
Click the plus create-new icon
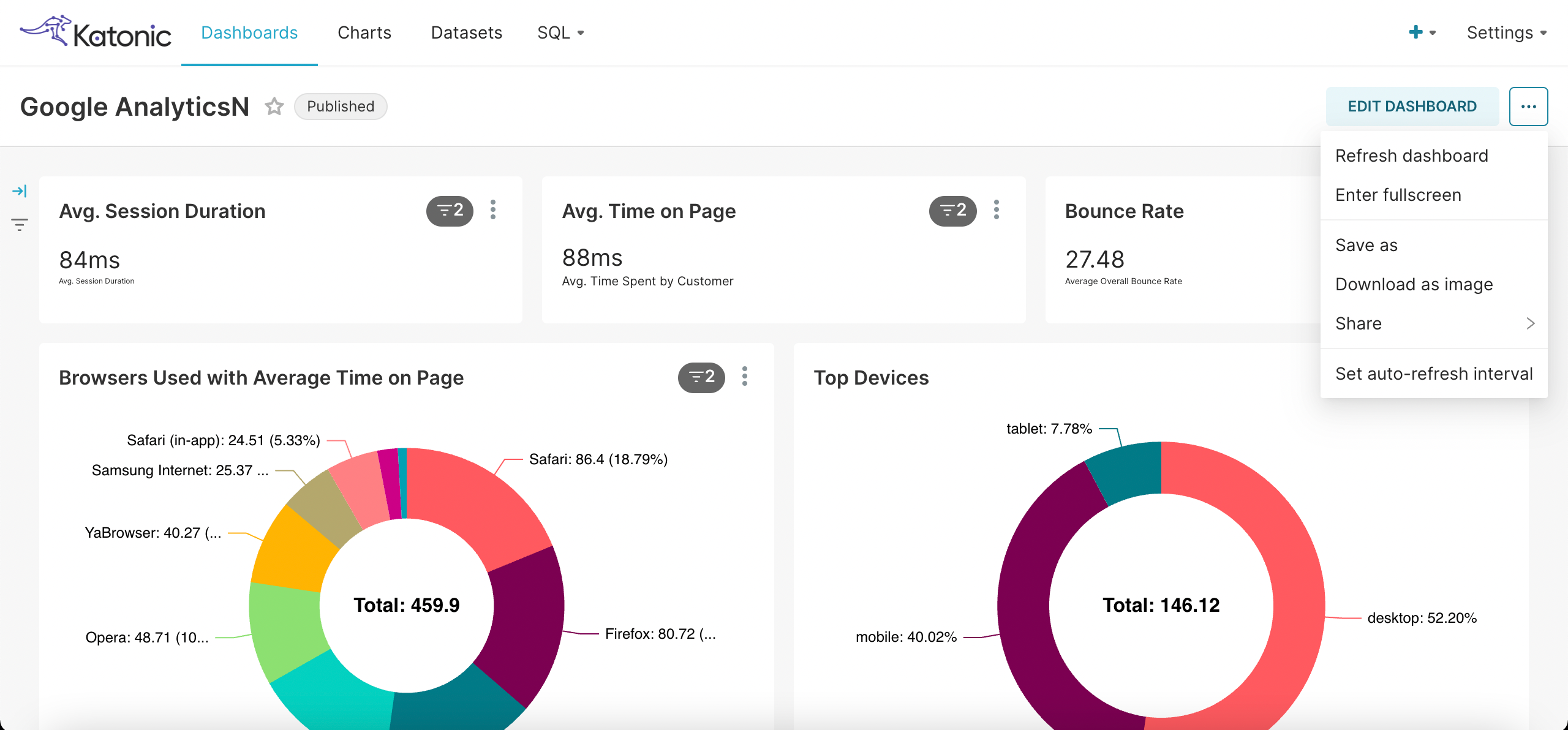pos(1415,32)
